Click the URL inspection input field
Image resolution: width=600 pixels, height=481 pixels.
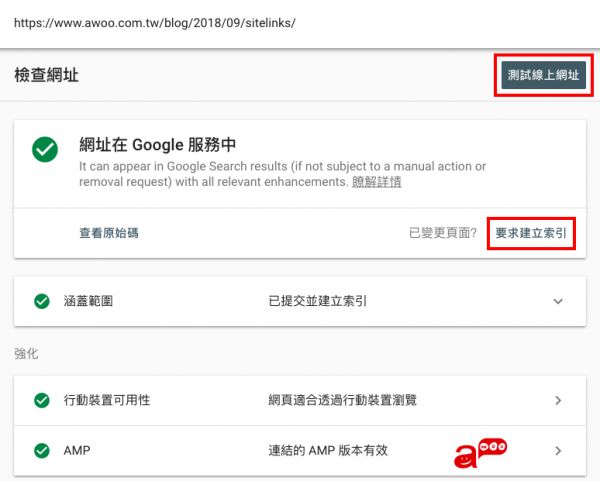tap(300, 23)
